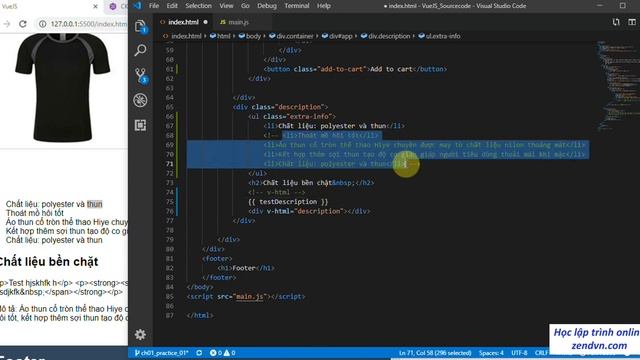The width and height of the screenshot is (640, 360).
Task: Click the open changes compare icon
Action: click(616, 22)
